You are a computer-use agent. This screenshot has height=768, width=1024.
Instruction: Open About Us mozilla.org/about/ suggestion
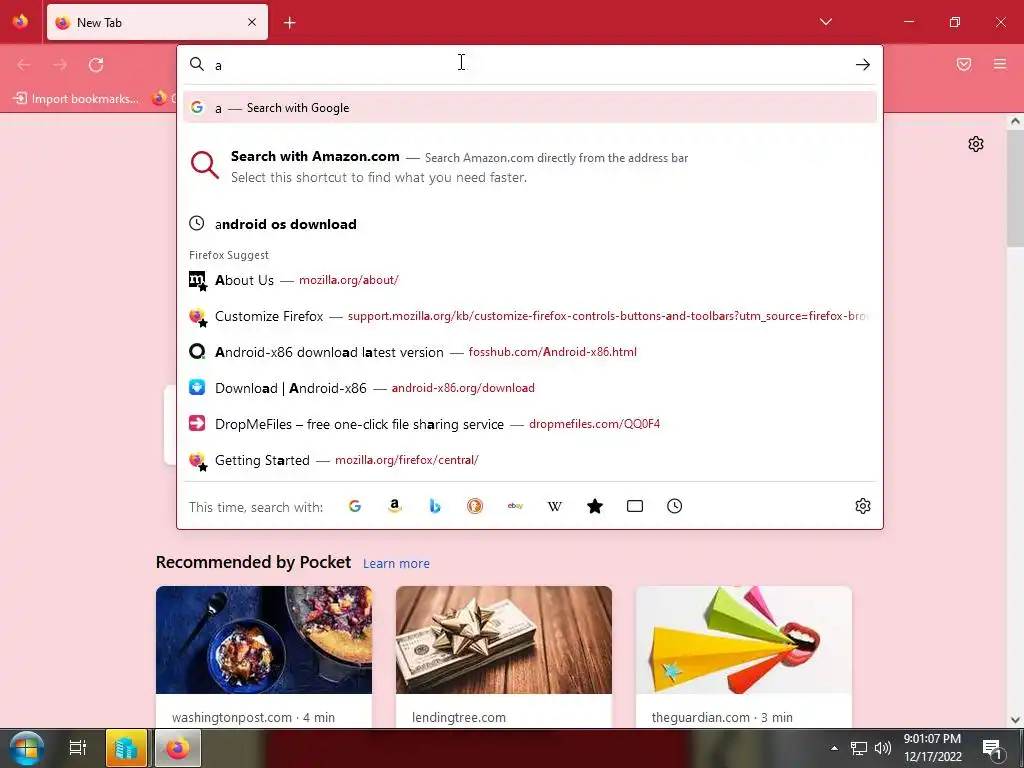point(530,280)
